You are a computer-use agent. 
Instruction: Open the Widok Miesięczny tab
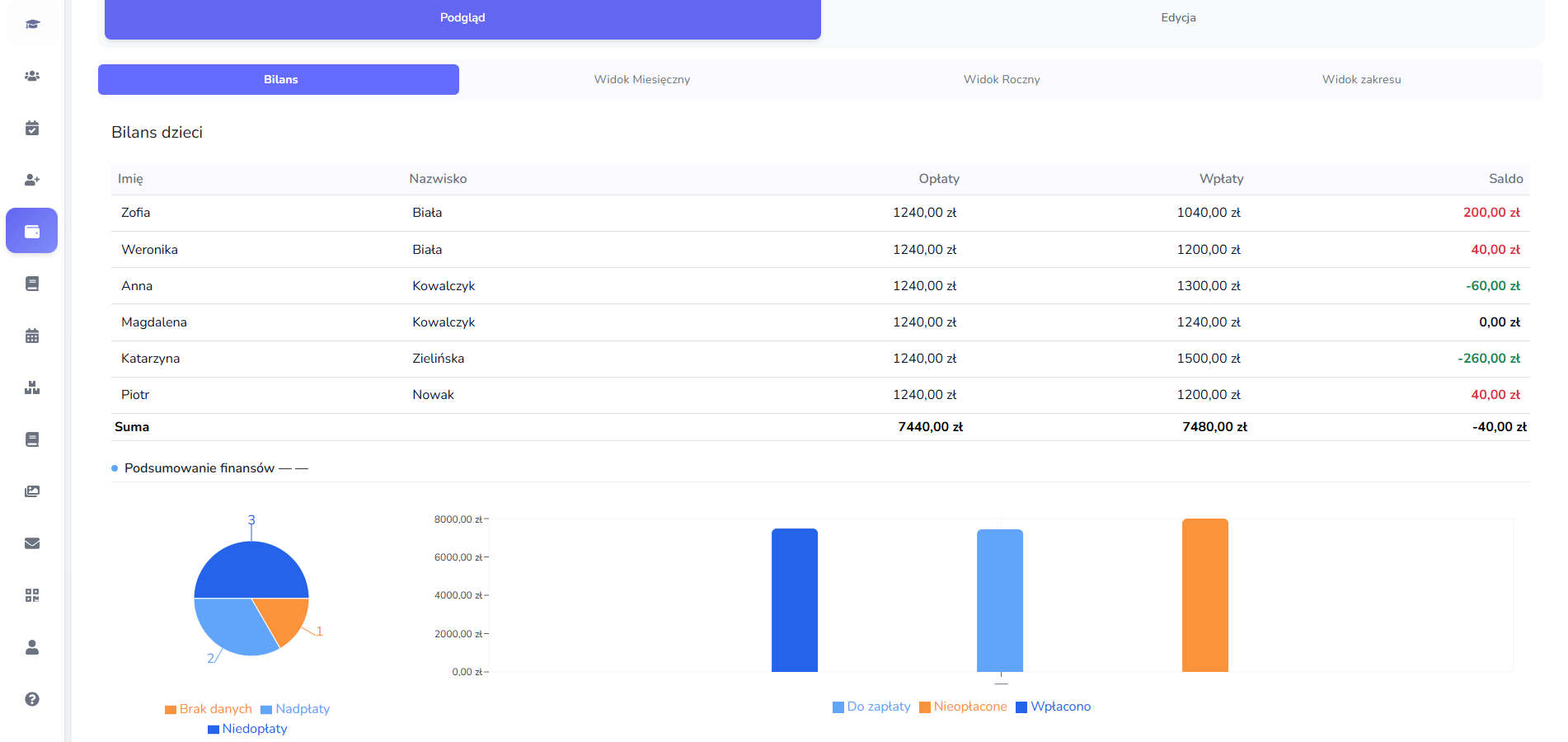click(641, 80)
